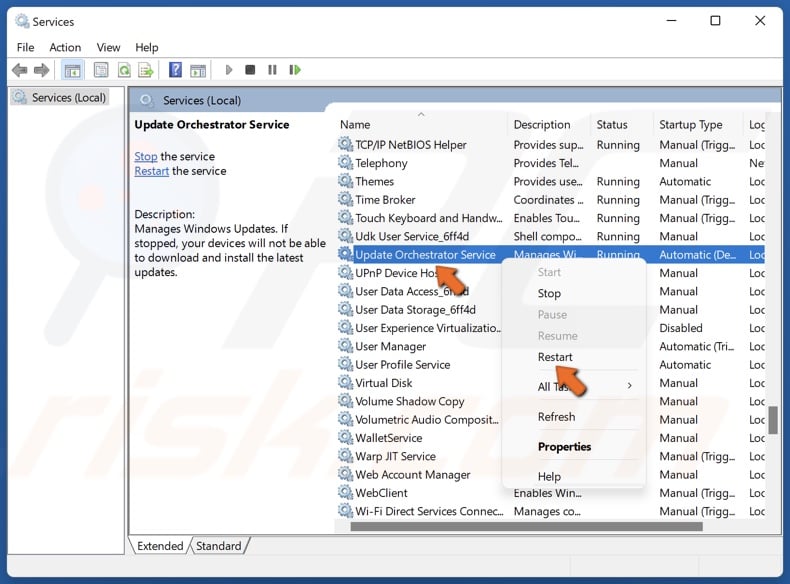Open Properties from the context menu
The height and width of the screenshot is (584, 790).
[x=564, y=446]
